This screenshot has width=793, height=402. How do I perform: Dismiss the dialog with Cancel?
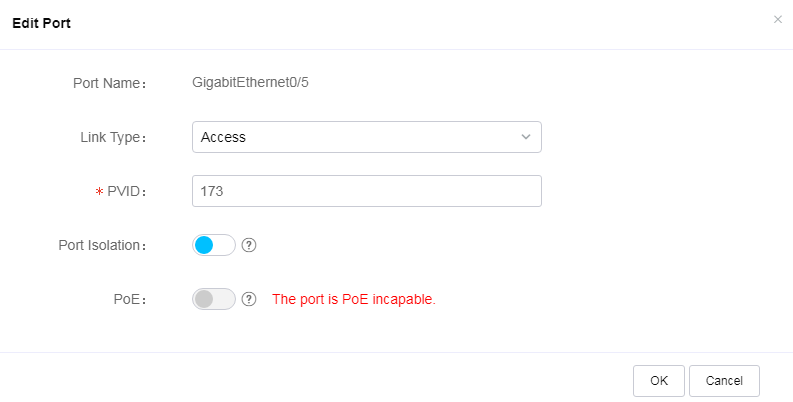pos(724,381)
